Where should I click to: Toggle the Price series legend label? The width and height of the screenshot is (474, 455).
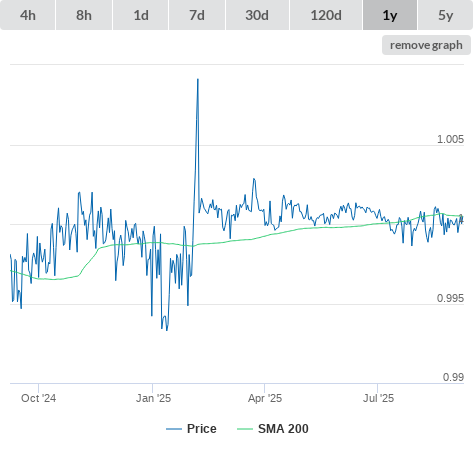click(202, 429)
